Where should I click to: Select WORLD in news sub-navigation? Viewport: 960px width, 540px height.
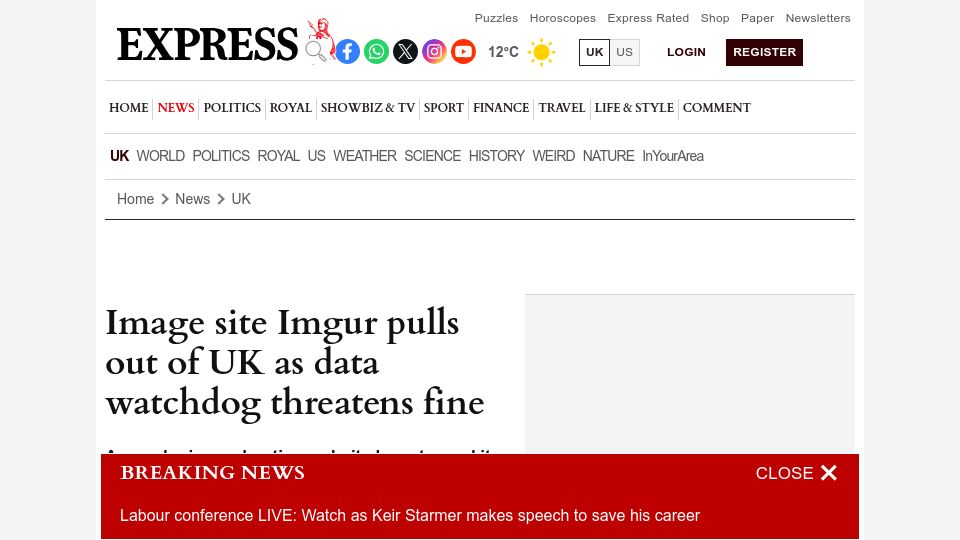click(160, 156)
